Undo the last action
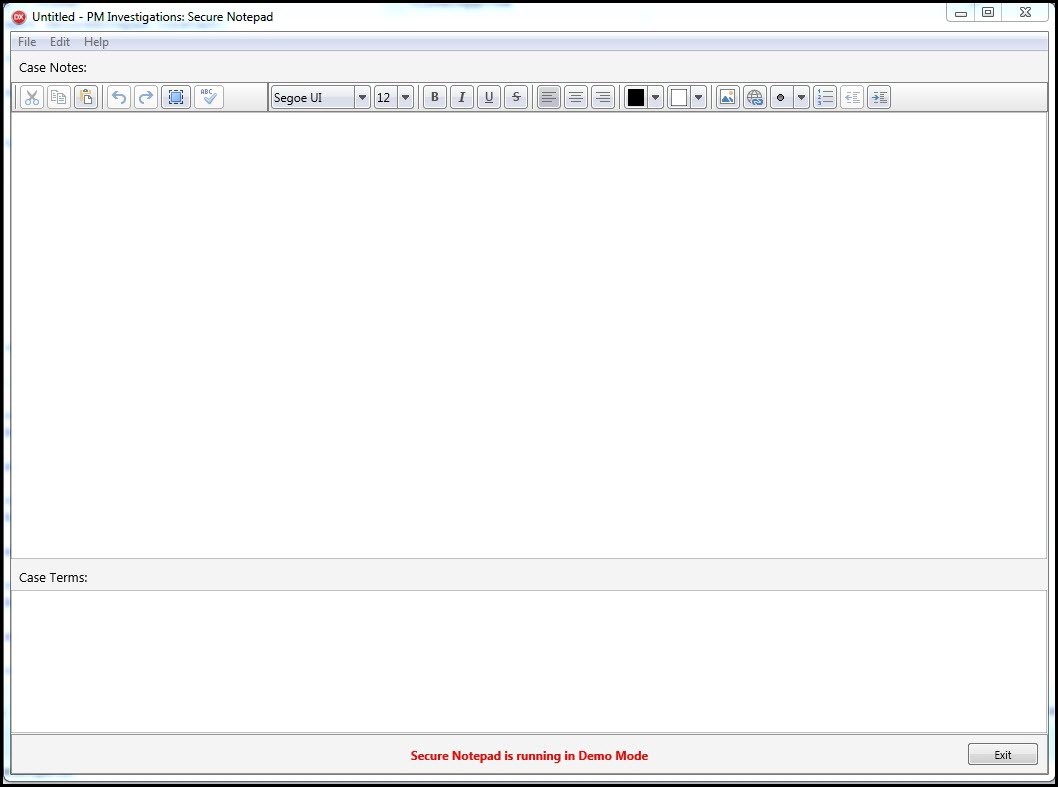Viewport: 1058px width, 787px height. coord(119,97)
